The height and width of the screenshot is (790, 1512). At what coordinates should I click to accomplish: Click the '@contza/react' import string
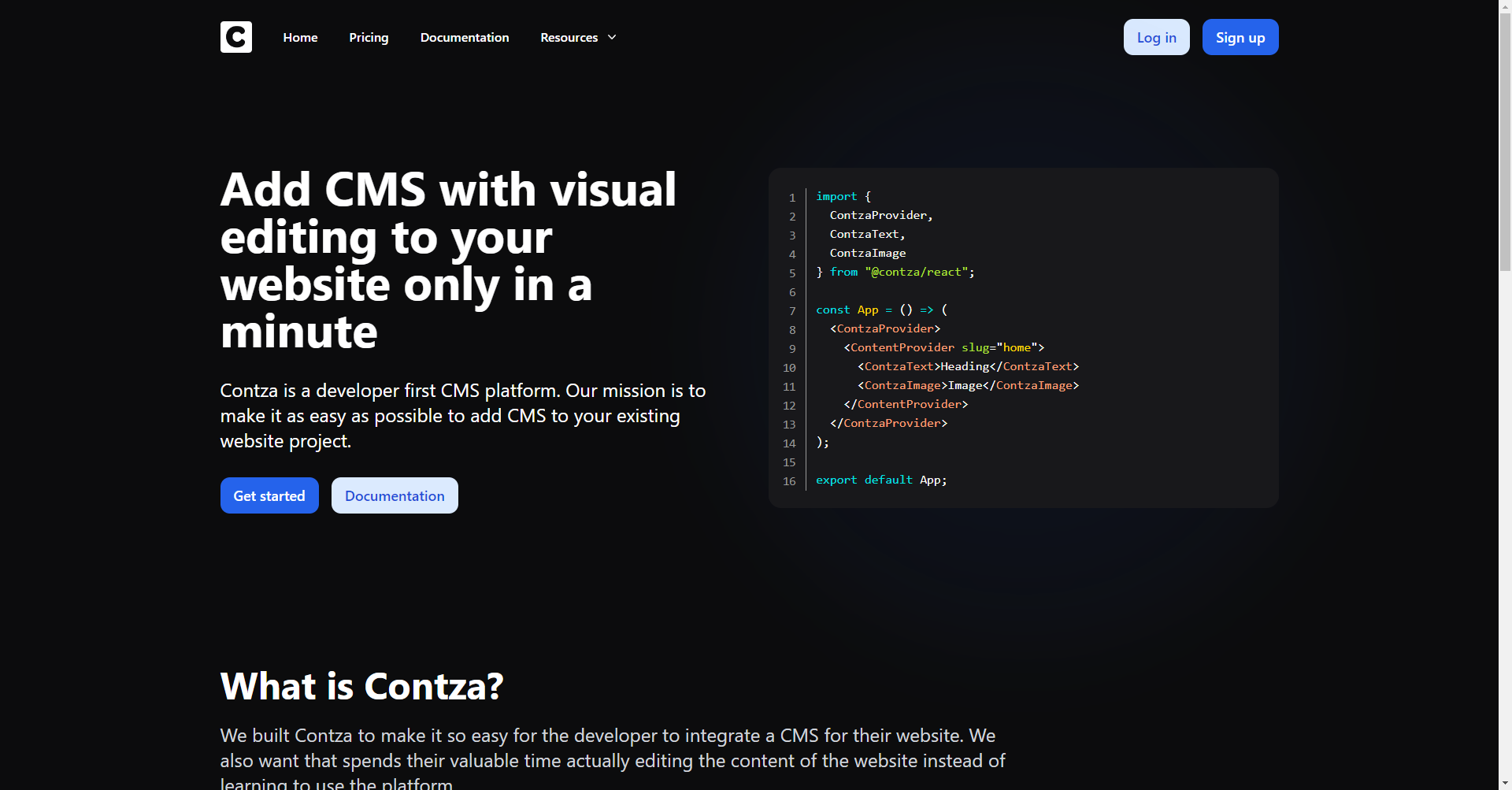coord(917,272)
